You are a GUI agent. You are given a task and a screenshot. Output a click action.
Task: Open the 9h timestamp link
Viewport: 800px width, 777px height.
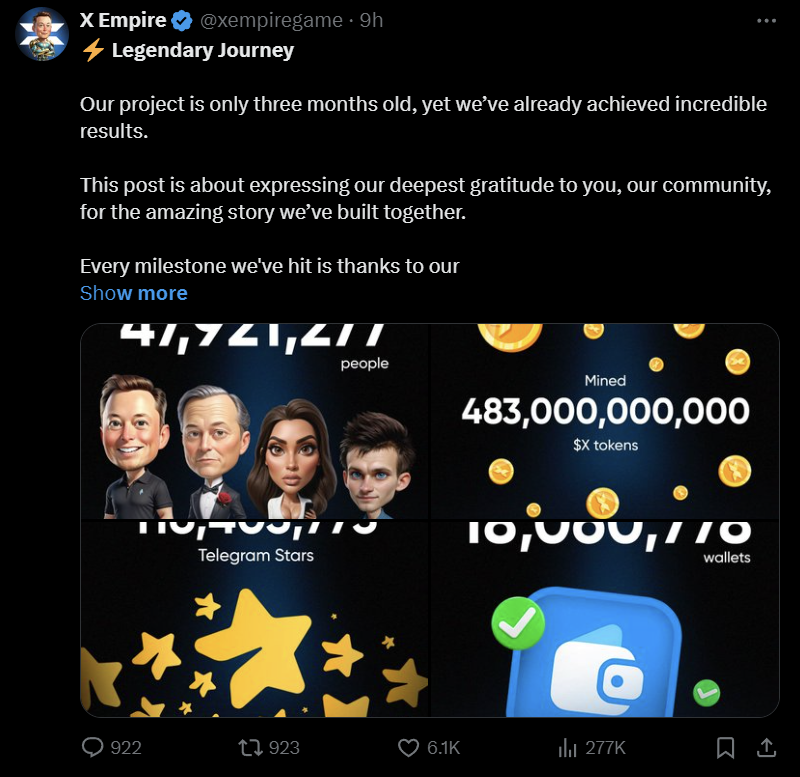[371, 20]
